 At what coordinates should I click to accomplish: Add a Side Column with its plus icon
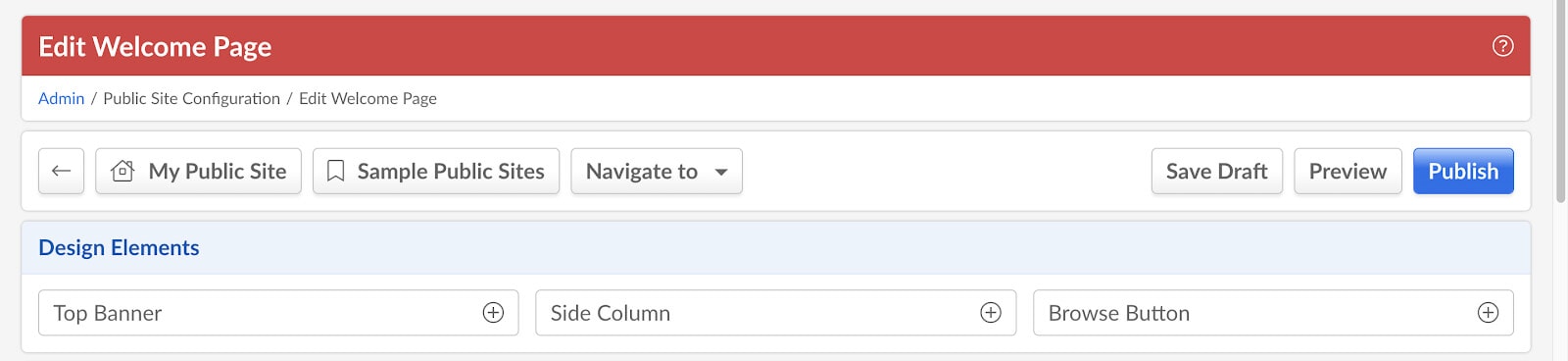(991, 313)
